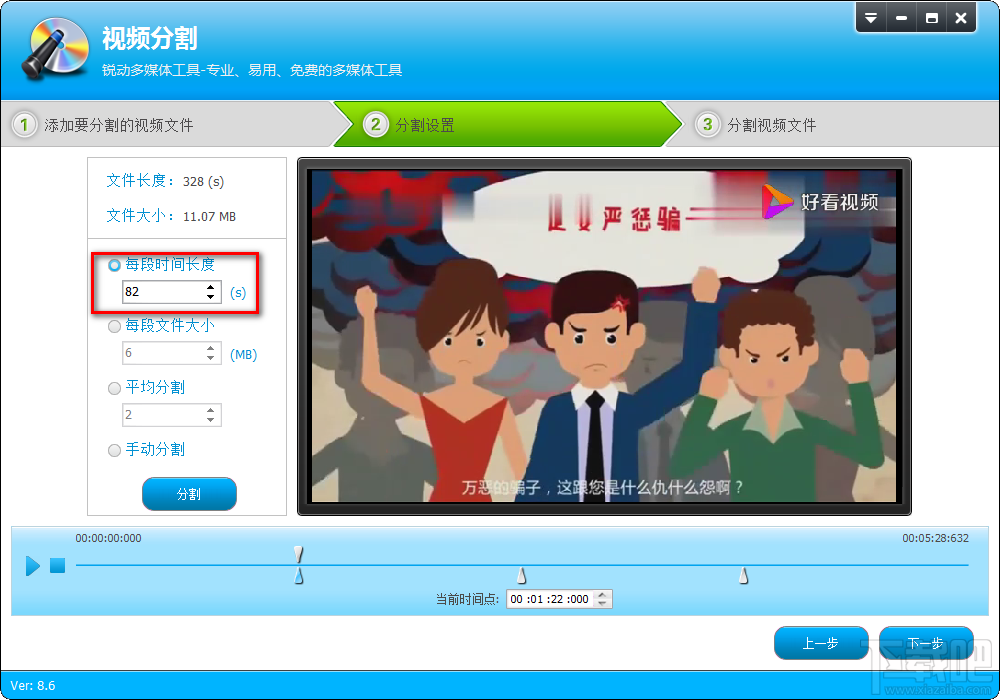Click the 文件大小 11.07 MB text

coord(171,216)
